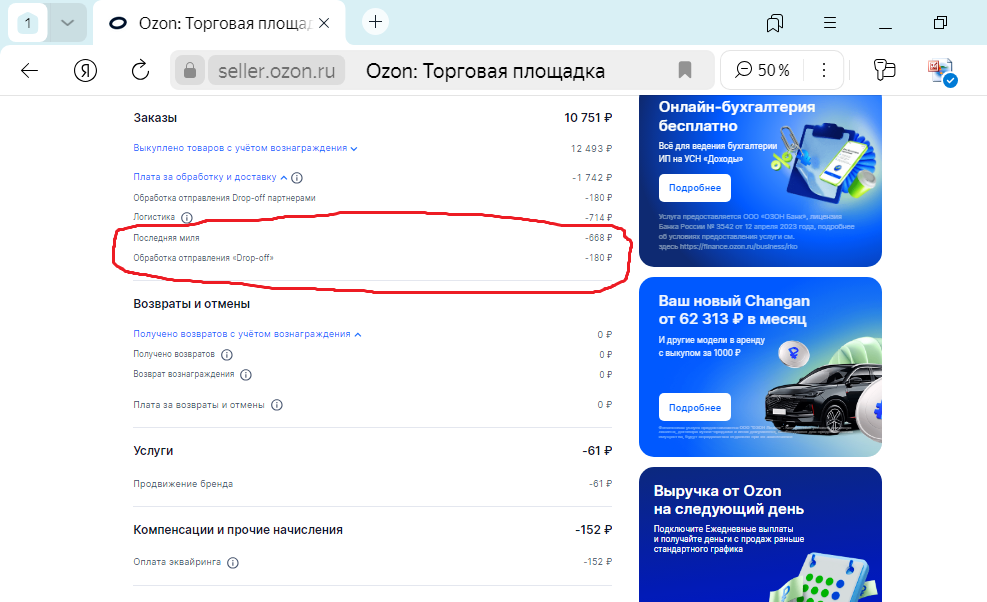Click the -1 742 ₽ amount
This screenshot has width=987, height=602.
point(592,178)
